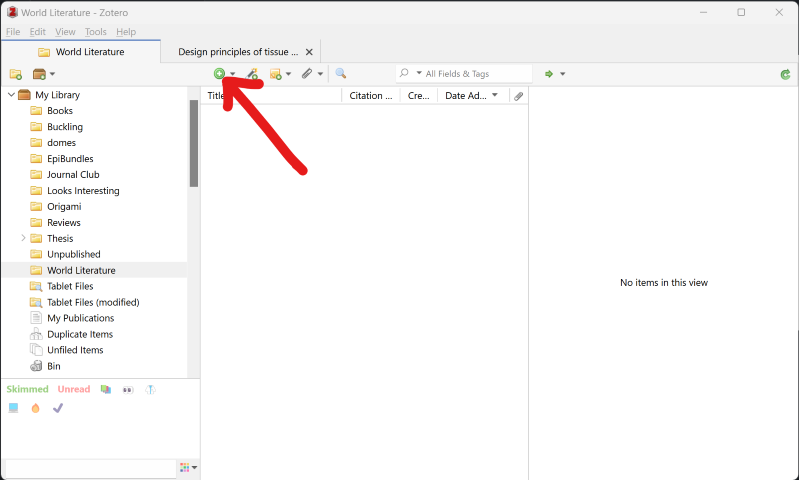
Task: Click the green New Item button
Action: [219, 74]
